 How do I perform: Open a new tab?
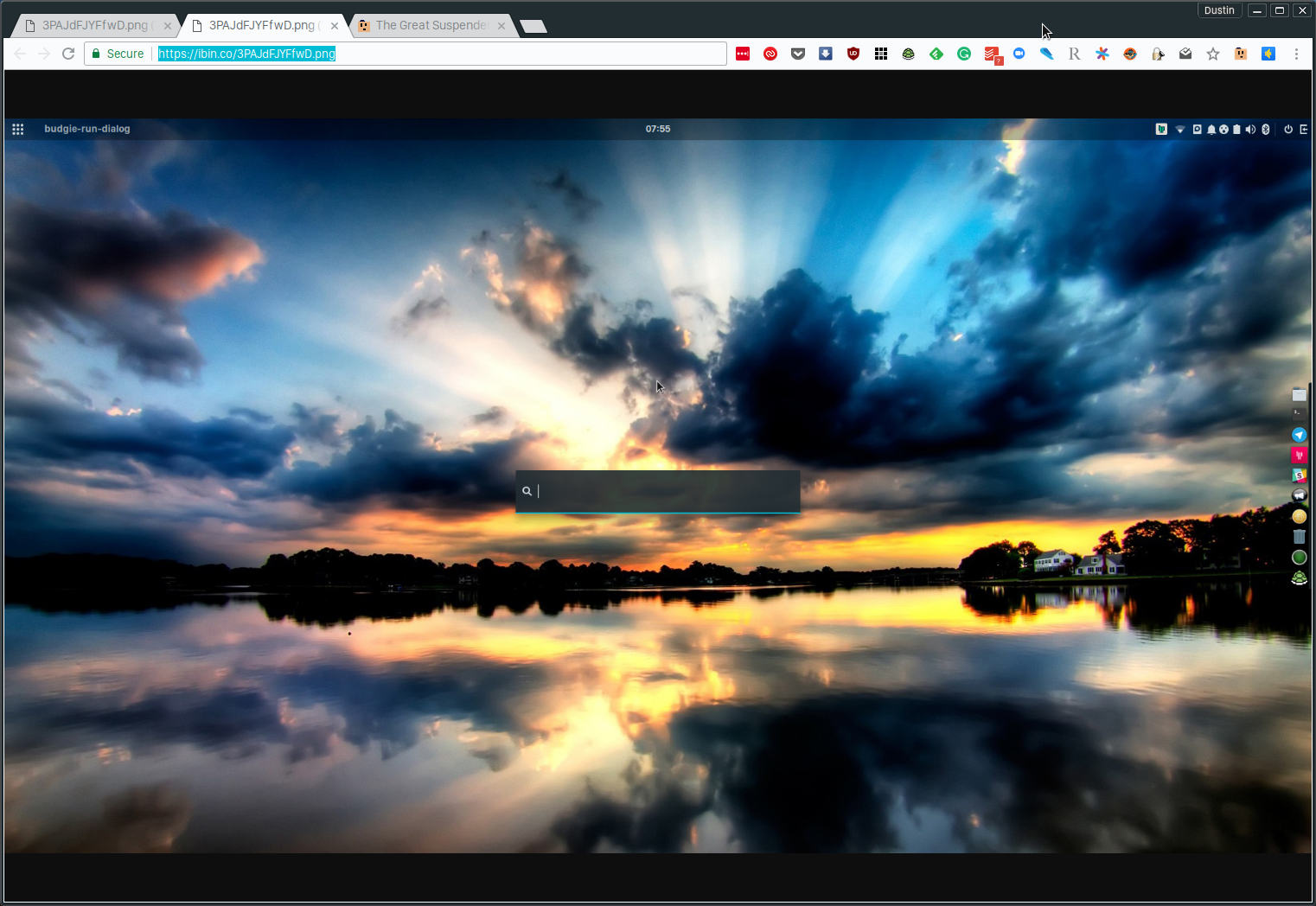click(x=533, y=26)
